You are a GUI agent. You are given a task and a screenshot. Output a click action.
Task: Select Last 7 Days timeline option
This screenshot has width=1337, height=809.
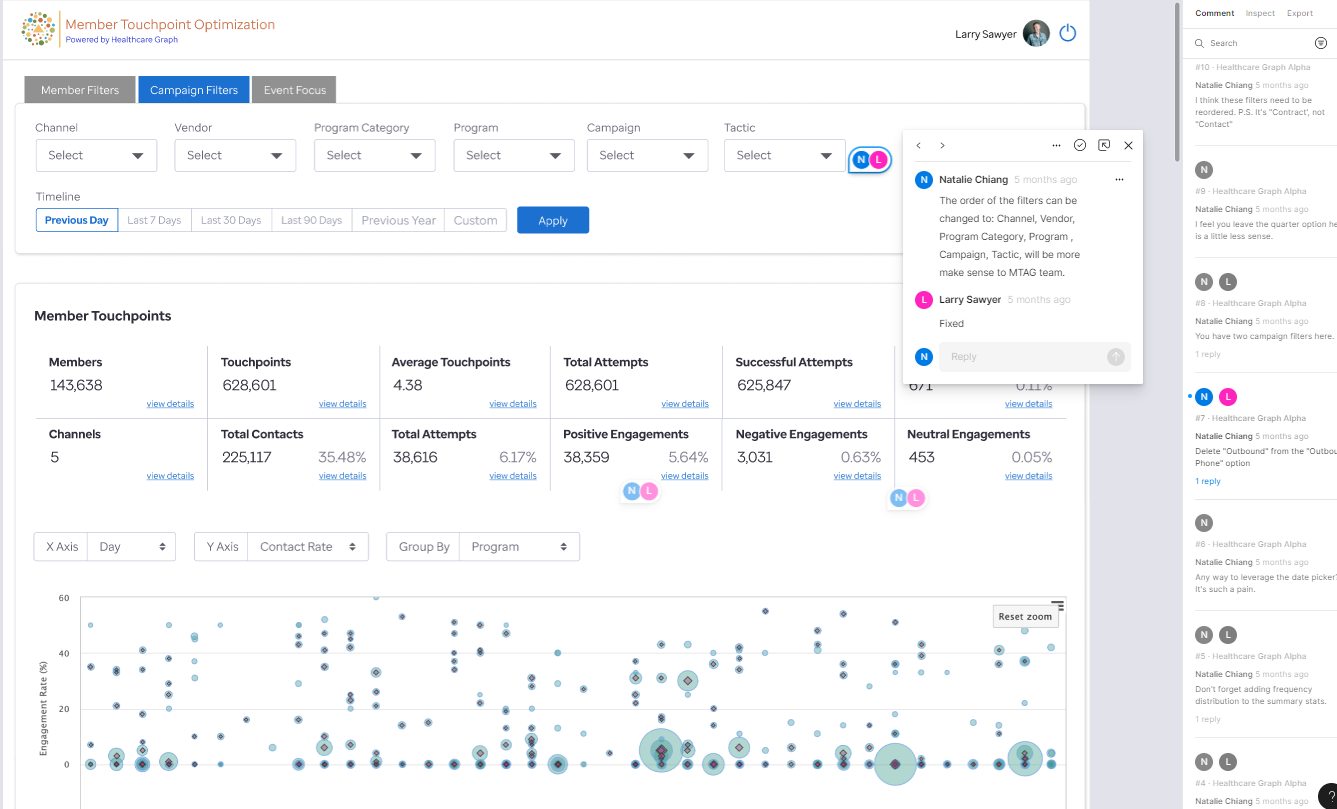pos(154,220)
